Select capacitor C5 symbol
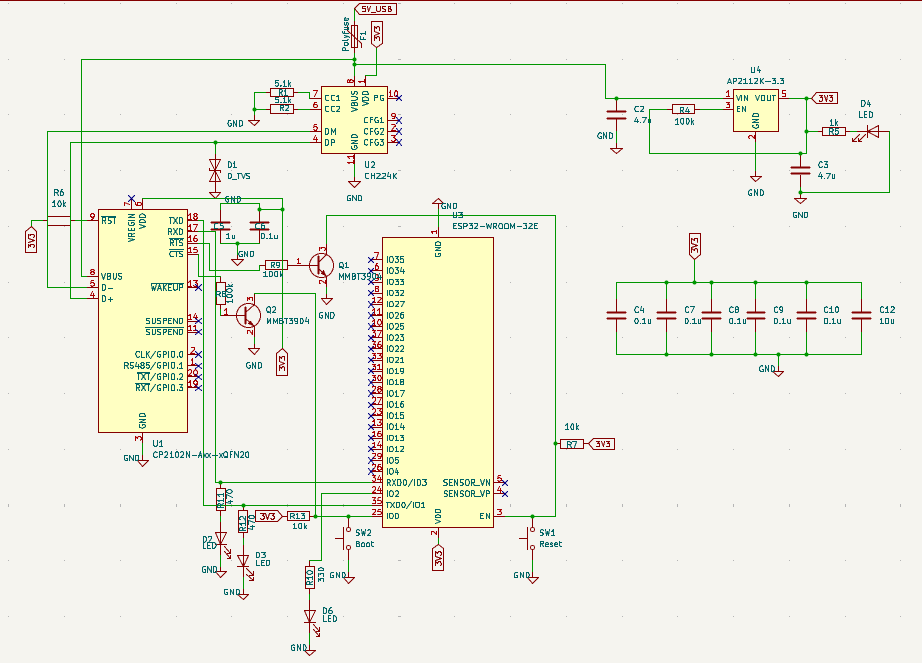 click(x=220, y=226)
